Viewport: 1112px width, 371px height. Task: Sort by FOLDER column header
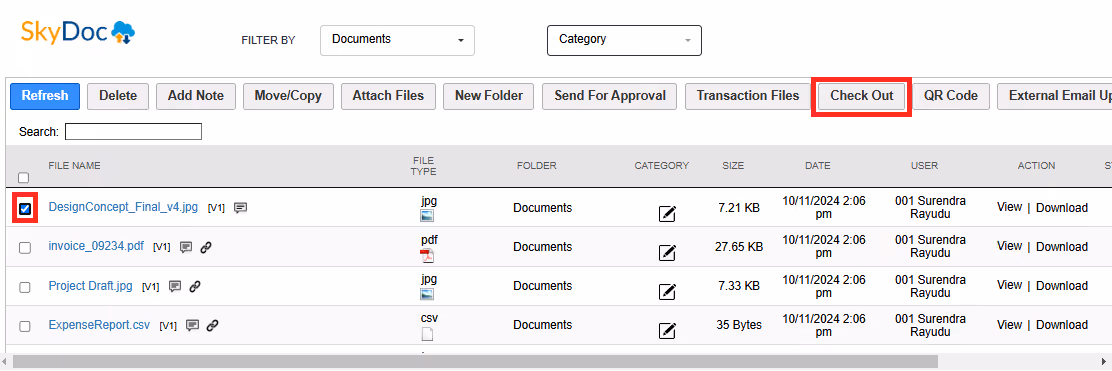[x=537, y=166]
